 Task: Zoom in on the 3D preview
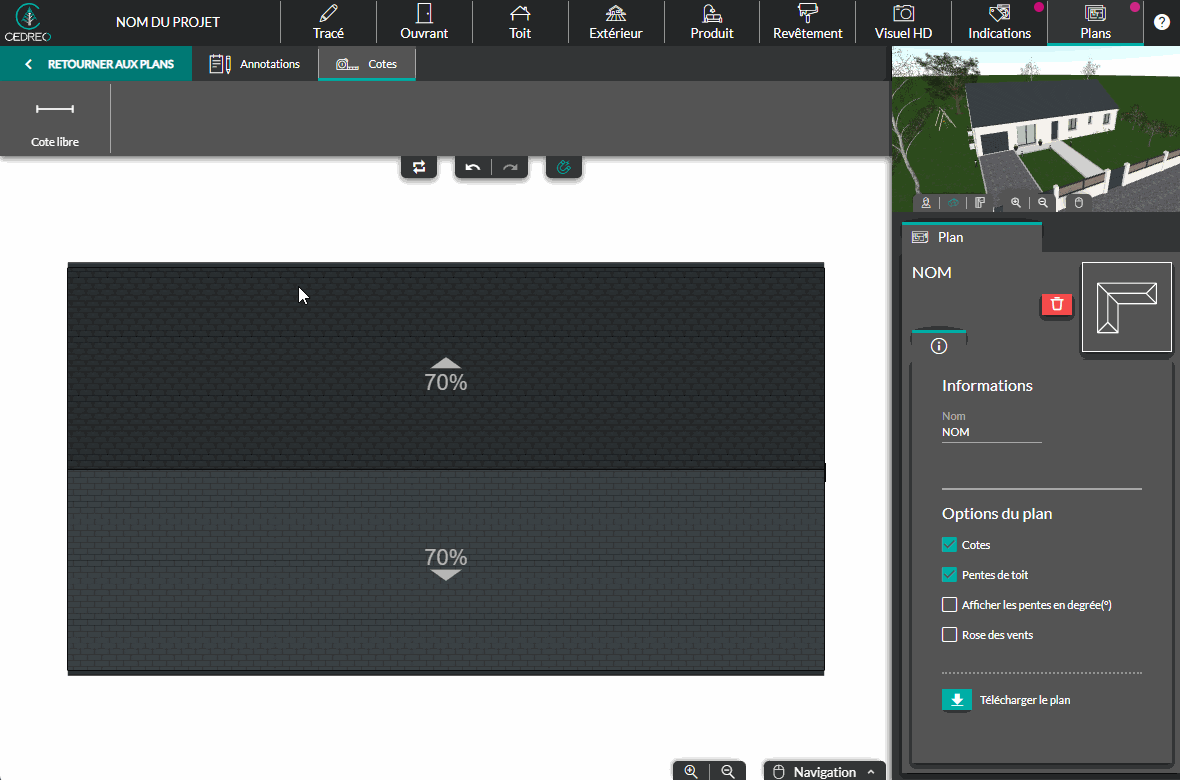point(1016,203)
